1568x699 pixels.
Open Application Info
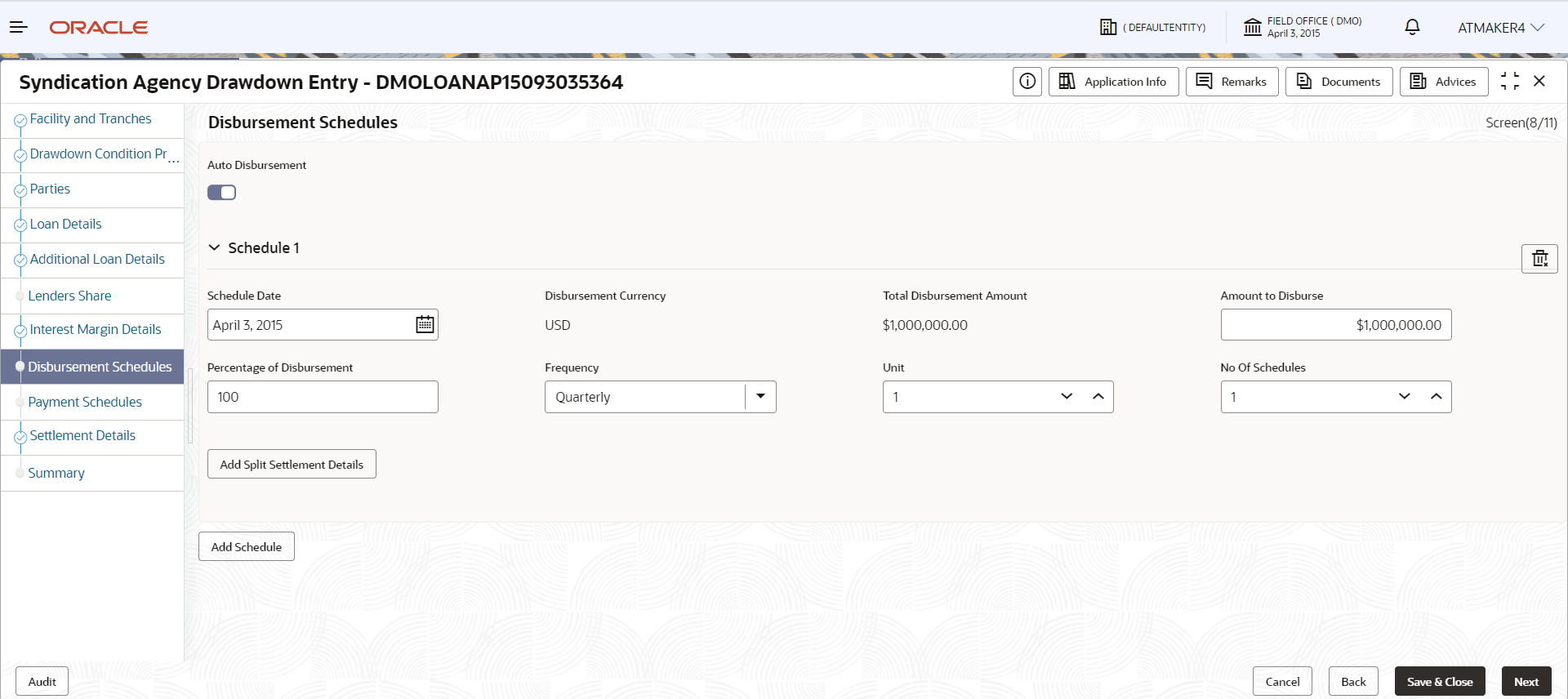(x=1113, y=82)
